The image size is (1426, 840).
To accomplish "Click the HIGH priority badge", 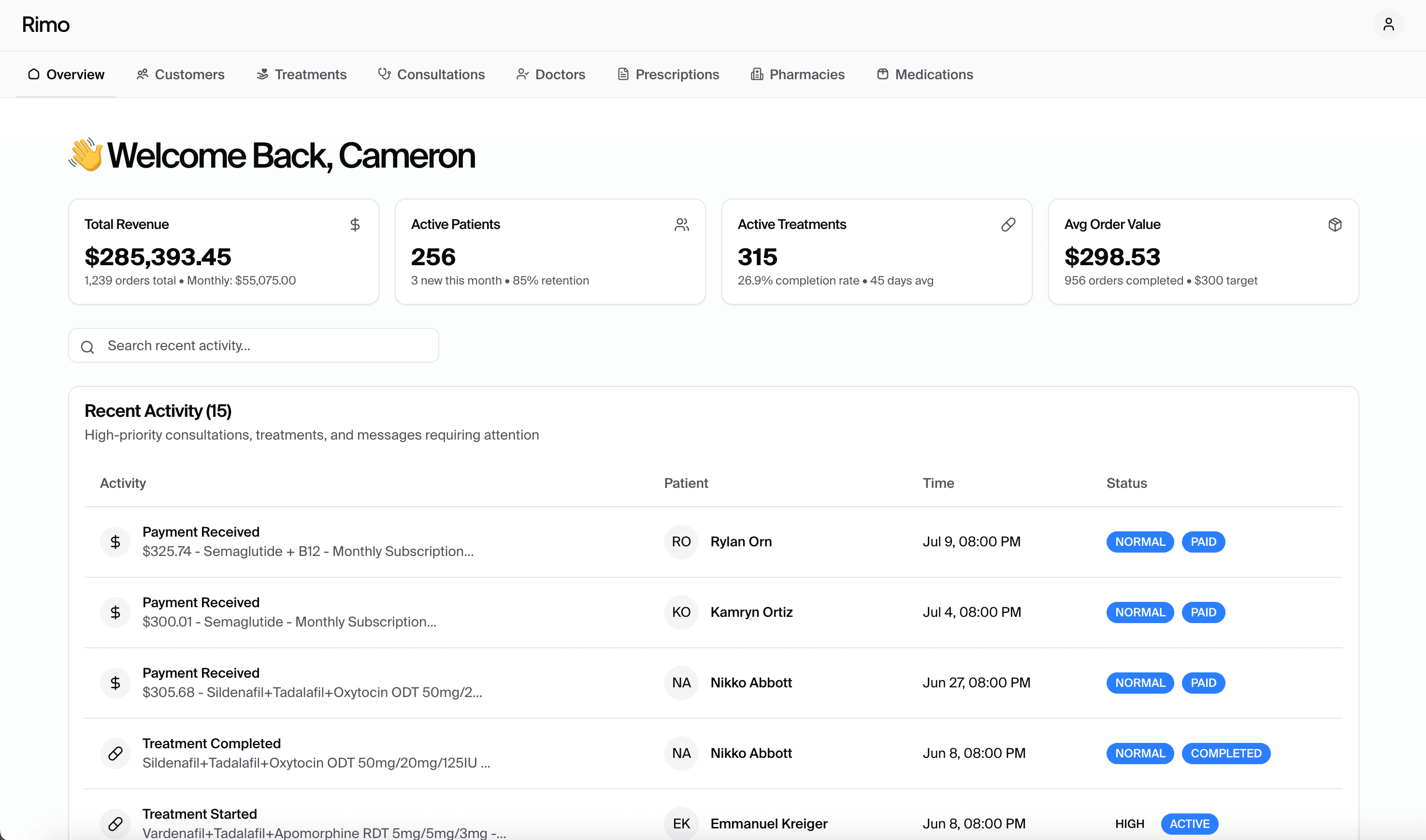I will [x=1129, y=824].
